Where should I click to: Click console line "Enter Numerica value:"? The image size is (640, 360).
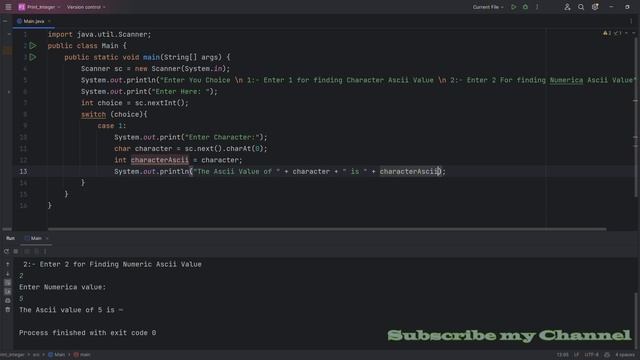(62, 287)
